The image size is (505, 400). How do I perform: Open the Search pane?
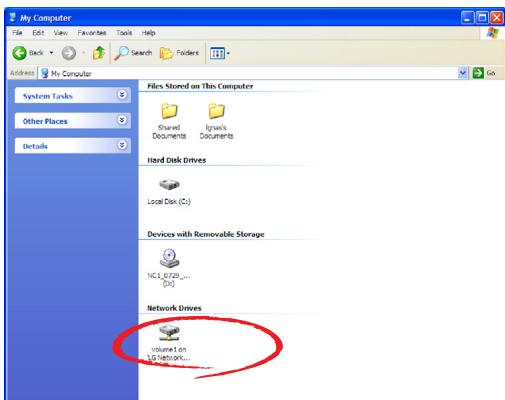pyautogui.click(x=133, y=53)
